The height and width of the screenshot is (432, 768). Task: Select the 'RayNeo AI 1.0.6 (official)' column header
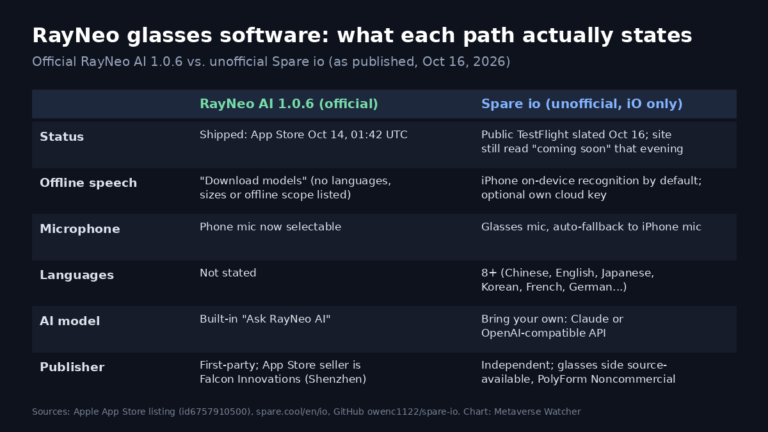[288, 104]
